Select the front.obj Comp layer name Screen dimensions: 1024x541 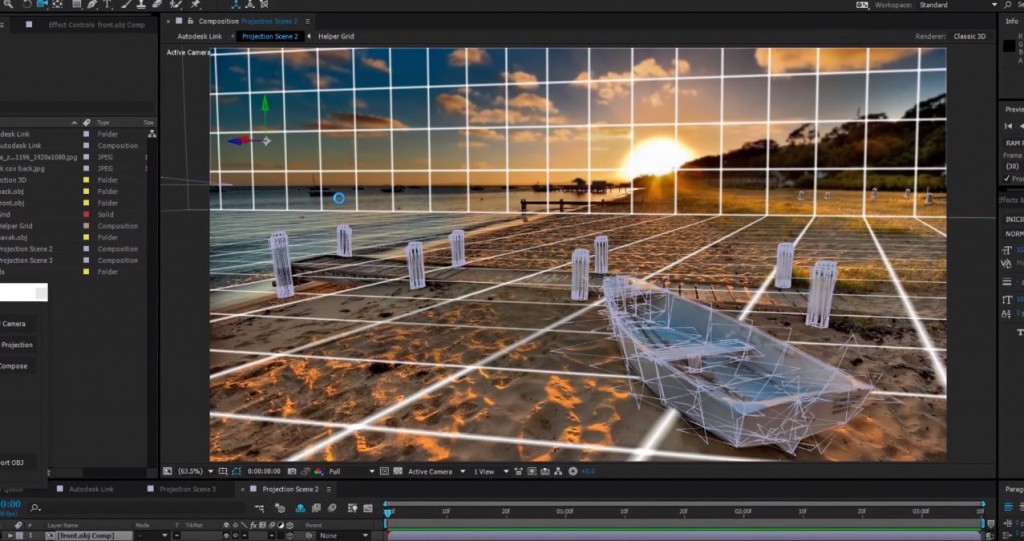point(86,535)
